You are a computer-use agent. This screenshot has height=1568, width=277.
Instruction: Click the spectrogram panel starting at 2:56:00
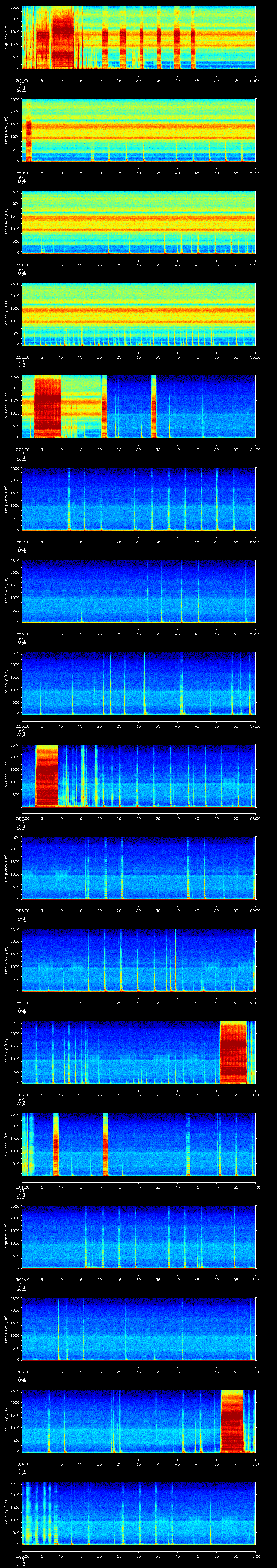click(139, 683)
